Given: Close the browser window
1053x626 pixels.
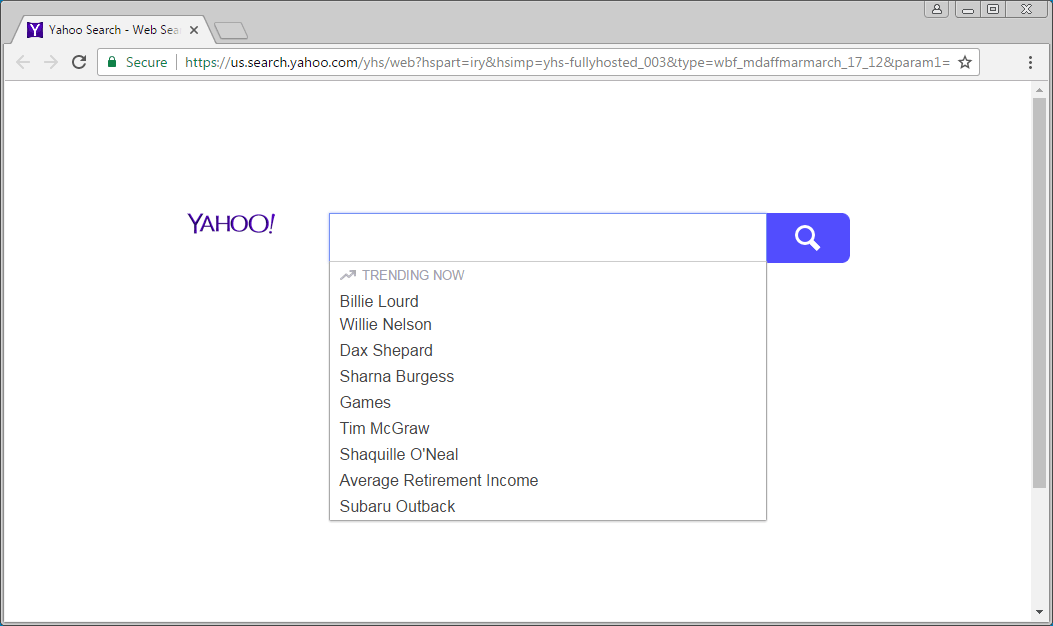Looking at the screenshot, I should pyautogui.click(x=1027, y=9).
